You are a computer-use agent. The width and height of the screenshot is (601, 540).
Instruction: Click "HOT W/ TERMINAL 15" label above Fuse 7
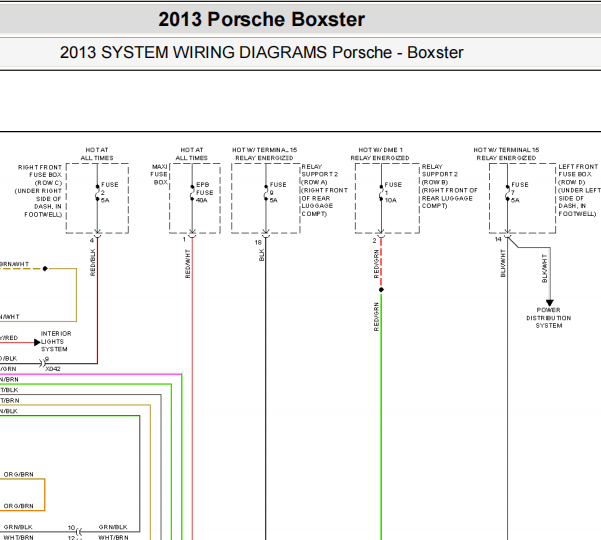coord(506,150)
